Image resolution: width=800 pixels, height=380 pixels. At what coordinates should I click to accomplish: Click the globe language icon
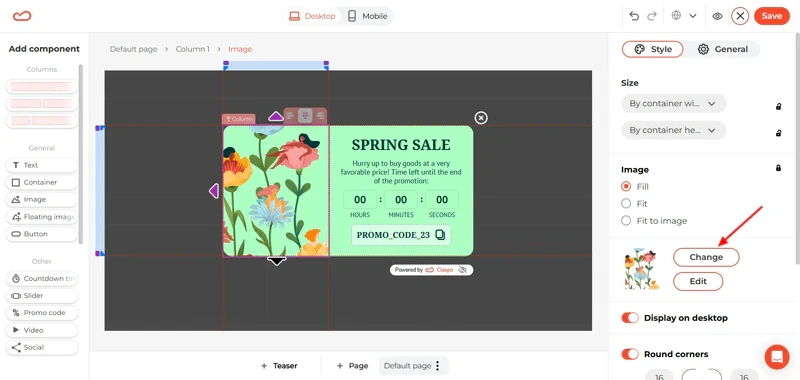(677, 16)
